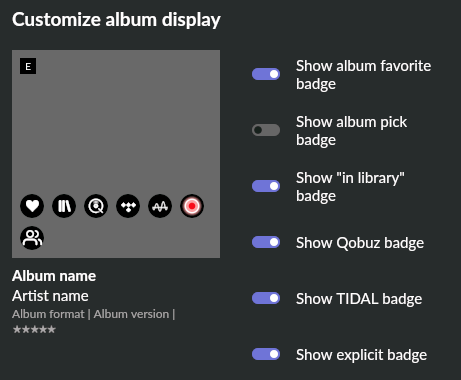
Task: Disable the album favorite badge toggle
Action: [266, 74]
